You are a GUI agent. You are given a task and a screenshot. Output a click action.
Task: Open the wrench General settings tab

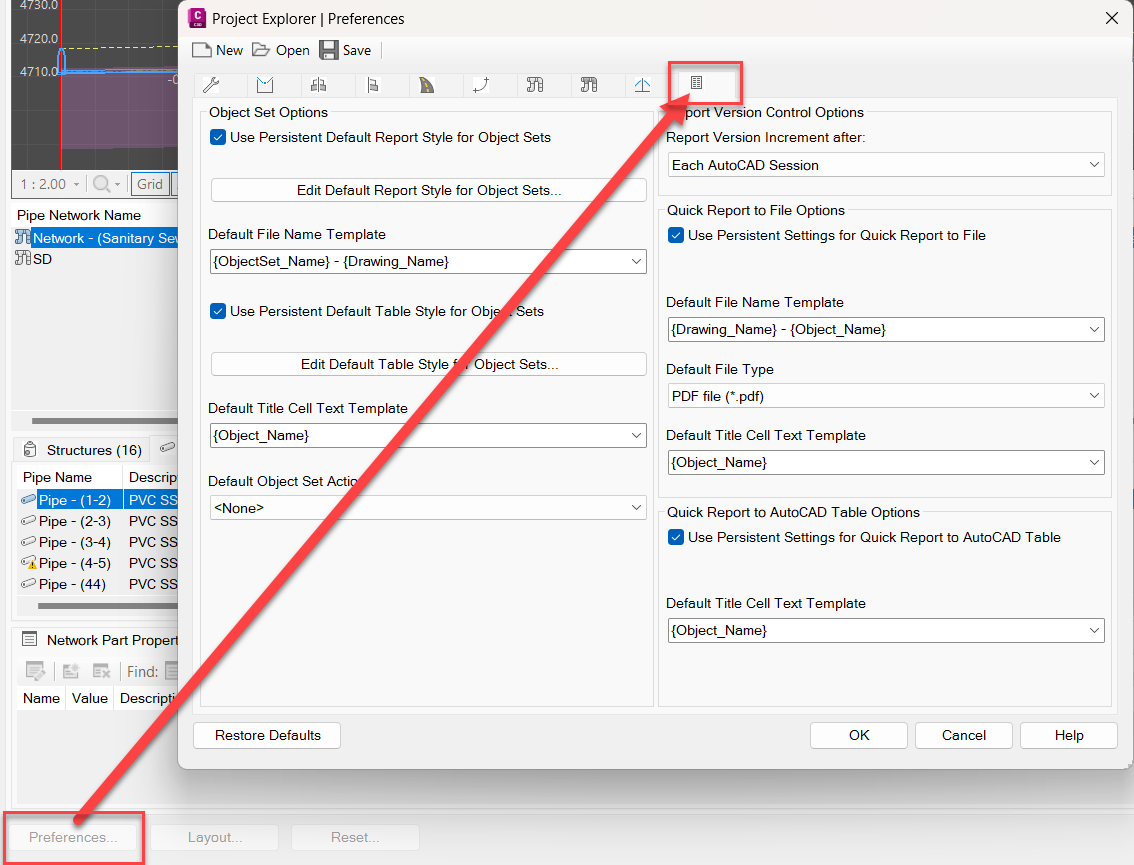click(x=212, y=85)
